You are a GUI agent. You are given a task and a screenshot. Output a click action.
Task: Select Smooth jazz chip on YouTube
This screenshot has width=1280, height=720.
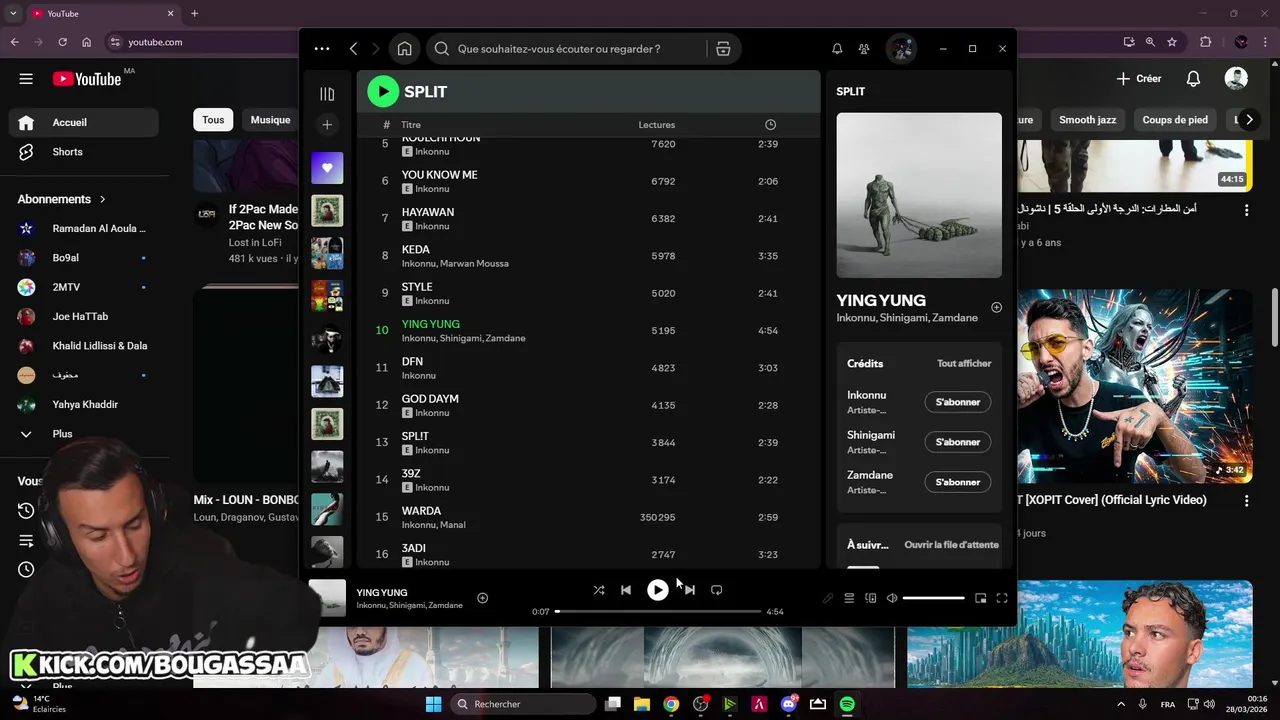click(1087, 120)
